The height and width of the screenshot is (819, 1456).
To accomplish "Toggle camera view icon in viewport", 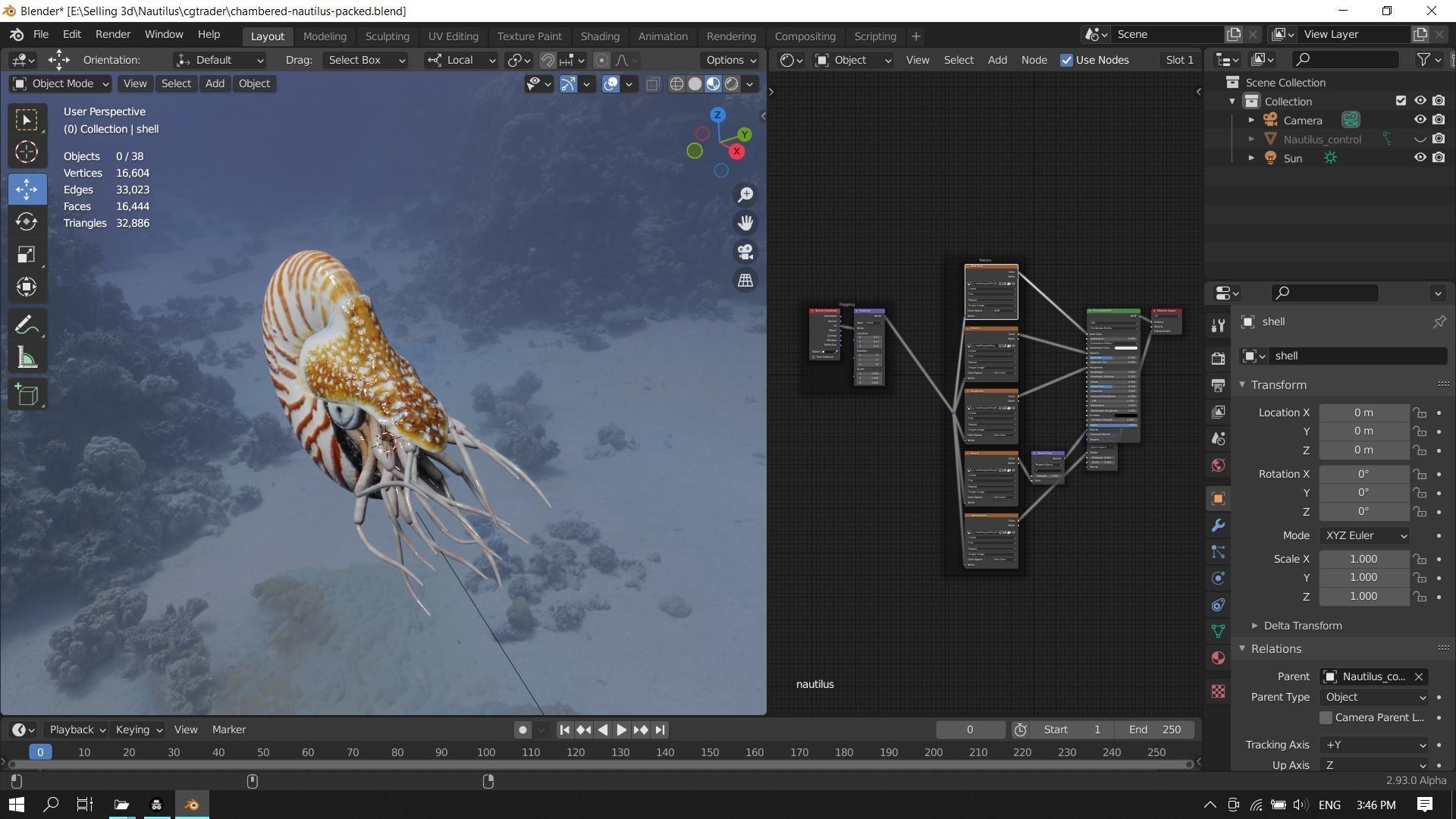I will coord(745,252).
